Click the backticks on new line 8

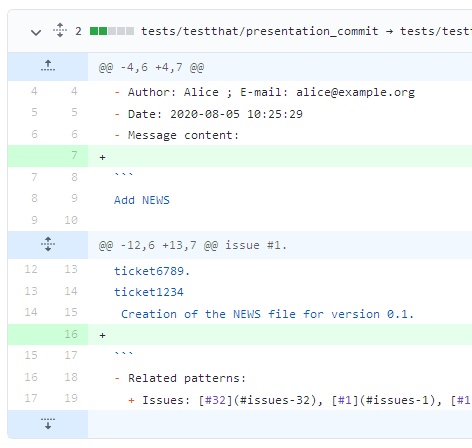click(x=124, y=175)
